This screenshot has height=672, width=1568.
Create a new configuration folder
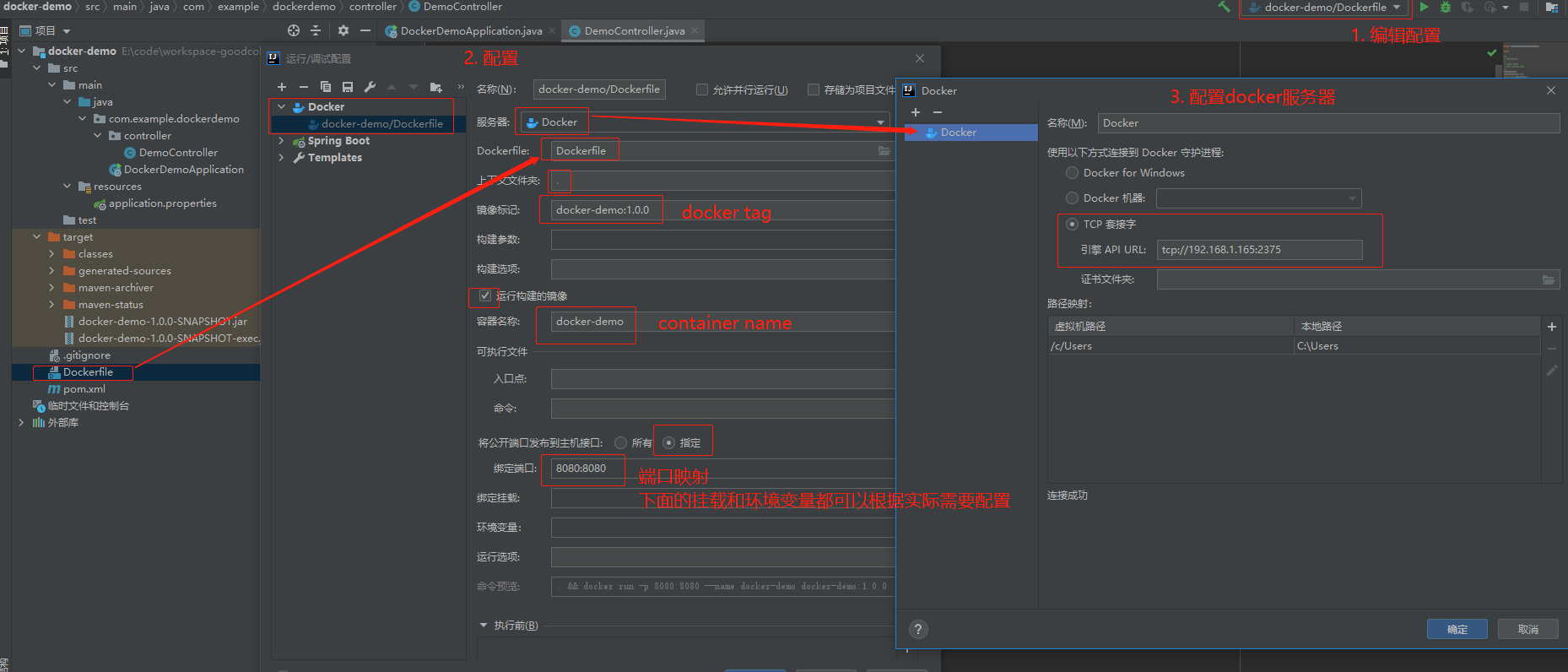435,87
